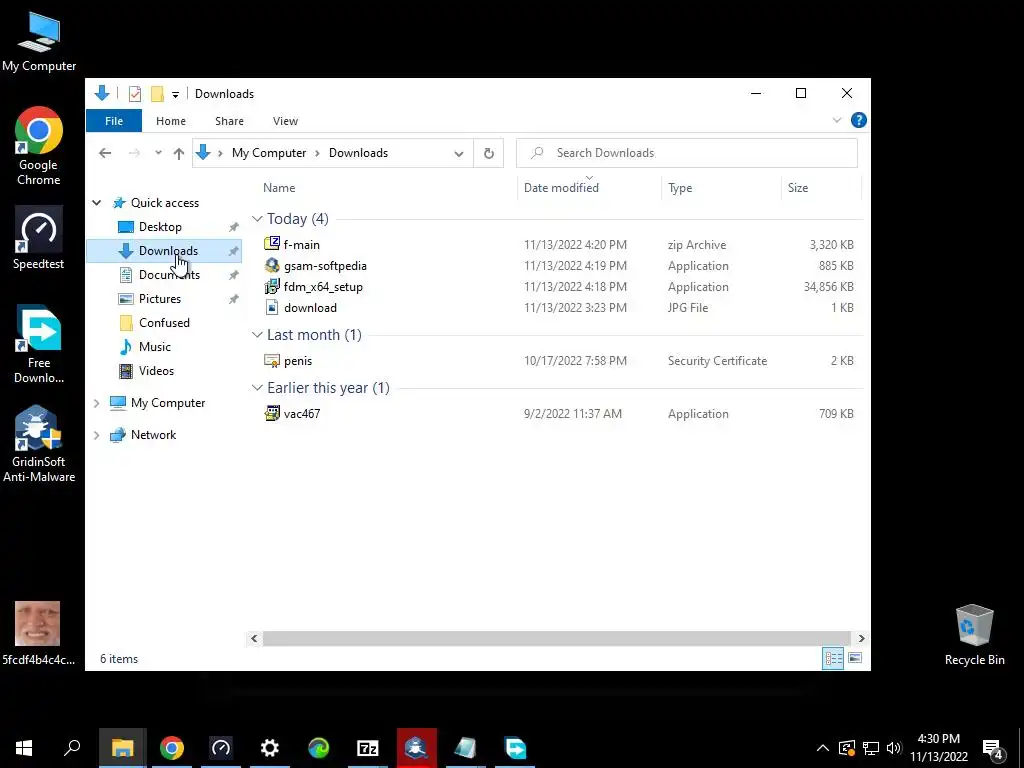Open taskbar search magnifier

tap(72, 748)
